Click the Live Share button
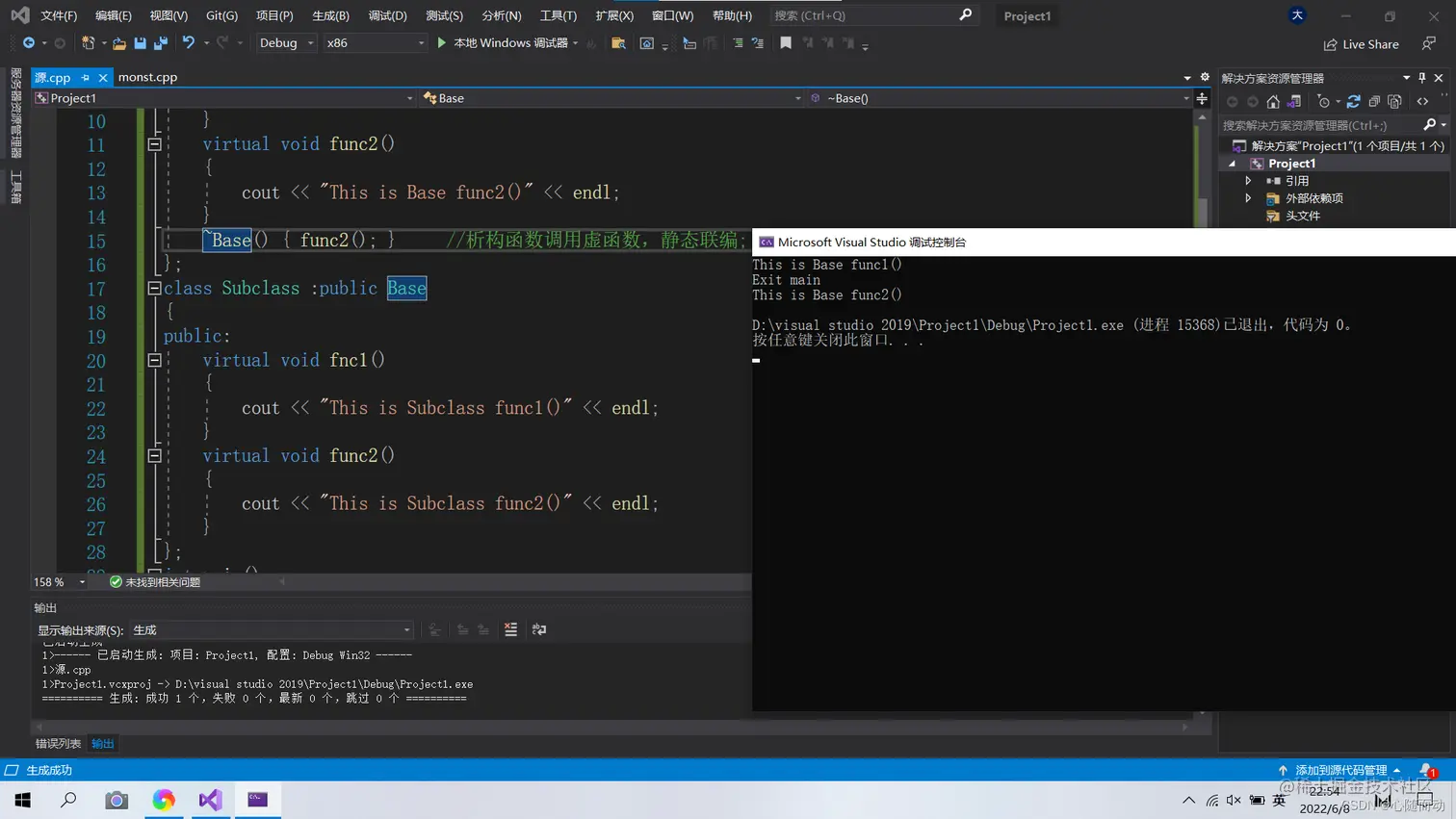Viewport: 1456px width, 819px height. pos(1361,44)
